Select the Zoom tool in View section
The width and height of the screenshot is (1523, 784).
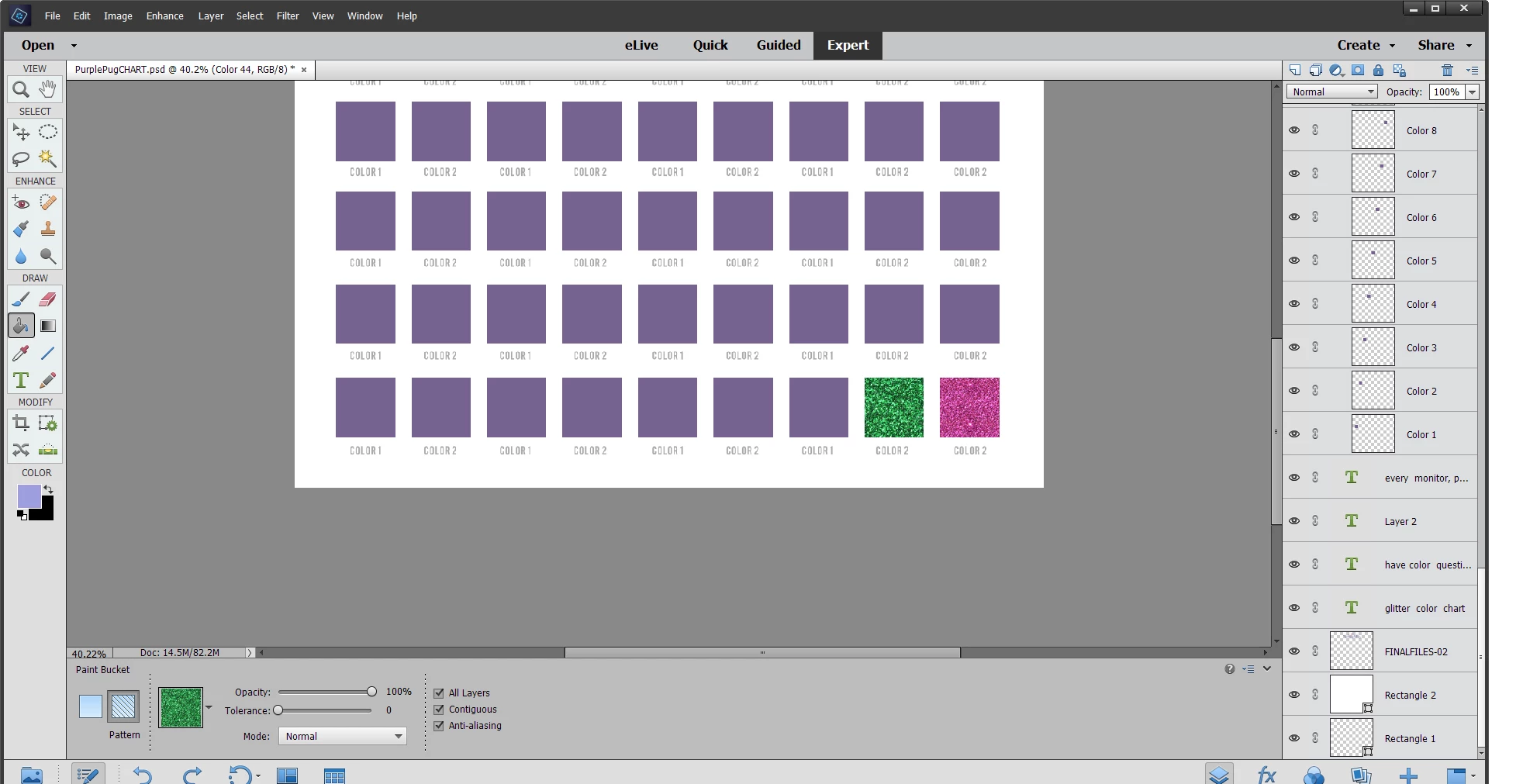pyautogui.click(x=21, y=89)
